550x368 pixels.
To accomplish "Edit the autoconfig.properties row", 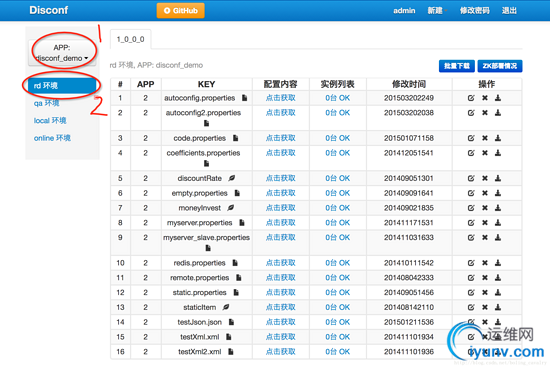I will (471, 98).
